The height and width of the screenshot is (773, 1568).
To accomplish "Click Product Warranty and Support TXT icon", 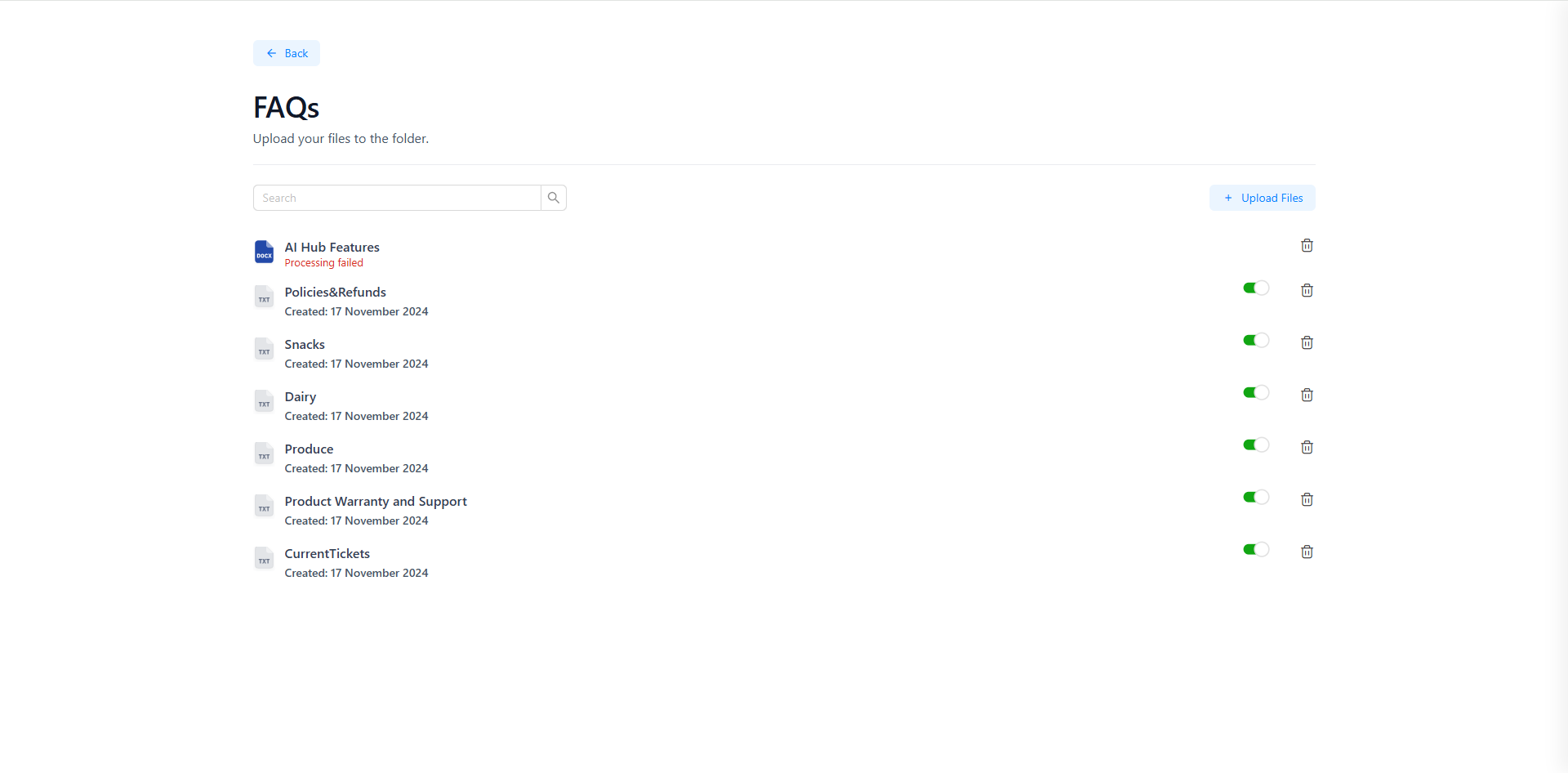I will pyautogui.click(x=264, y=505).
